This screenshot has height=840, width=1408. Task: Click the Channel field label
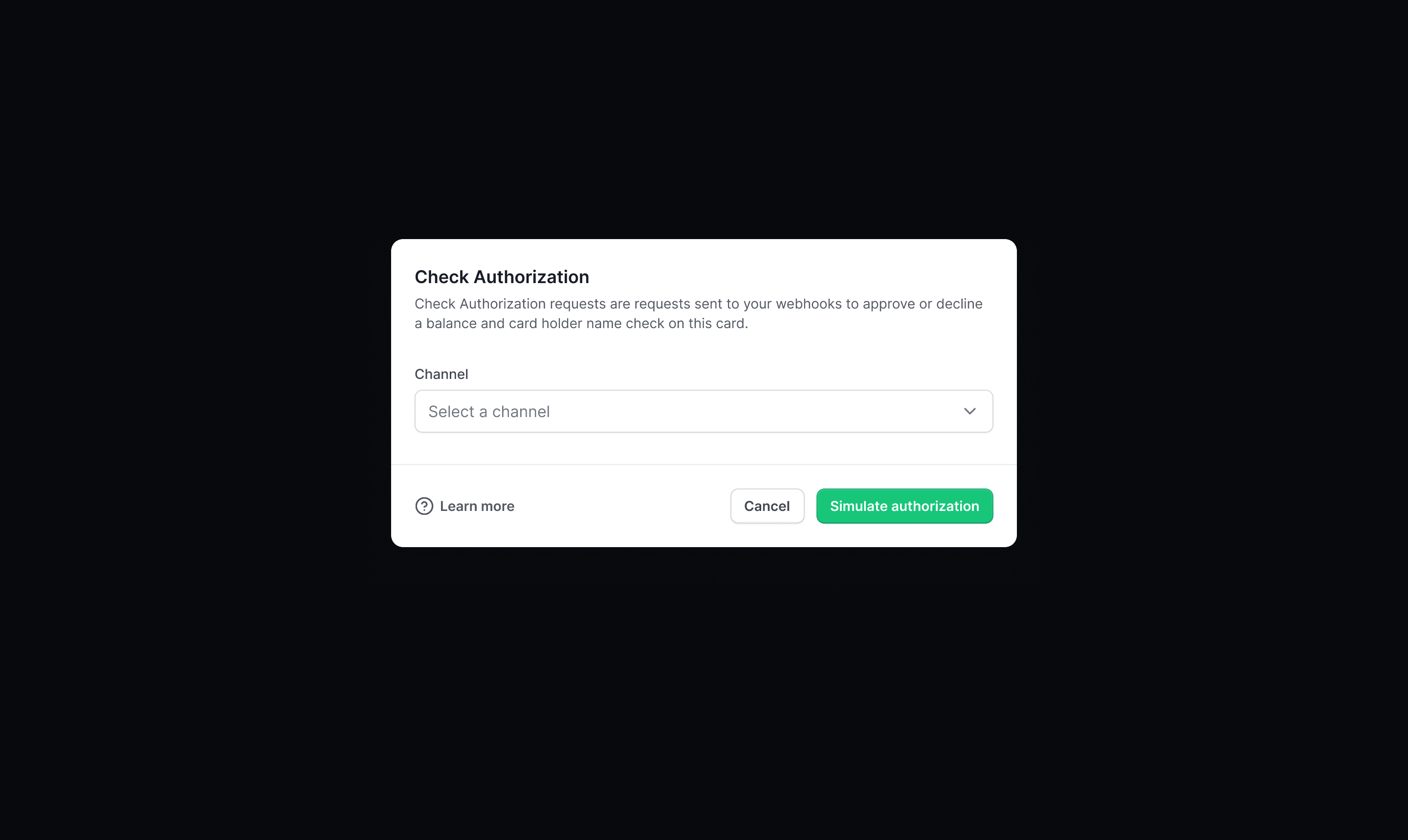[441, 374]
